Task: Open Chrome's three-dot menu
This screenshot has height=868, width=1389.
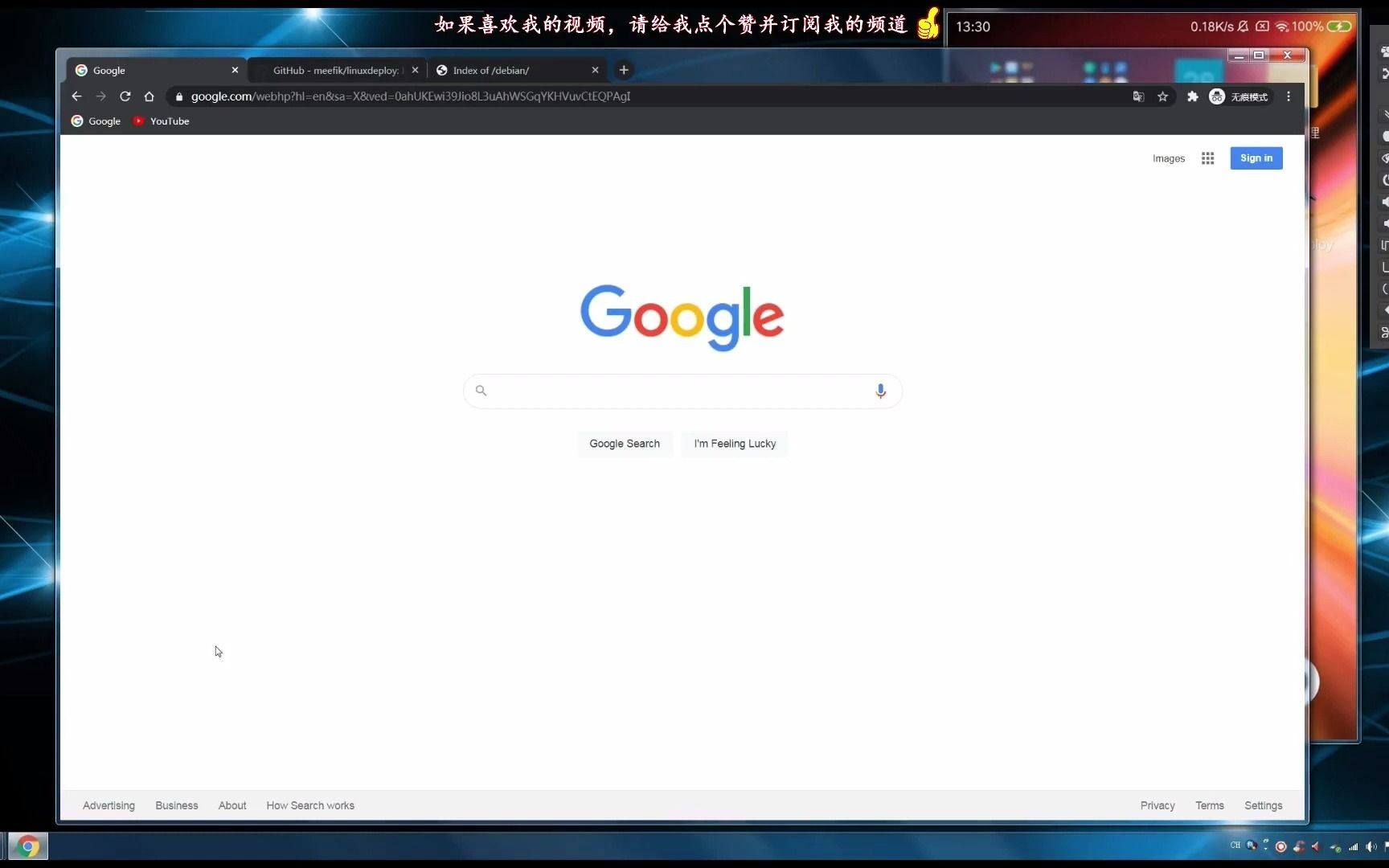Action: click(1289, 96)
